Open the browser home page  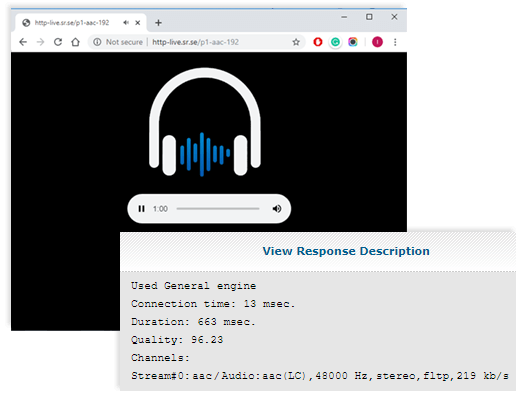(x=76, y=42)
